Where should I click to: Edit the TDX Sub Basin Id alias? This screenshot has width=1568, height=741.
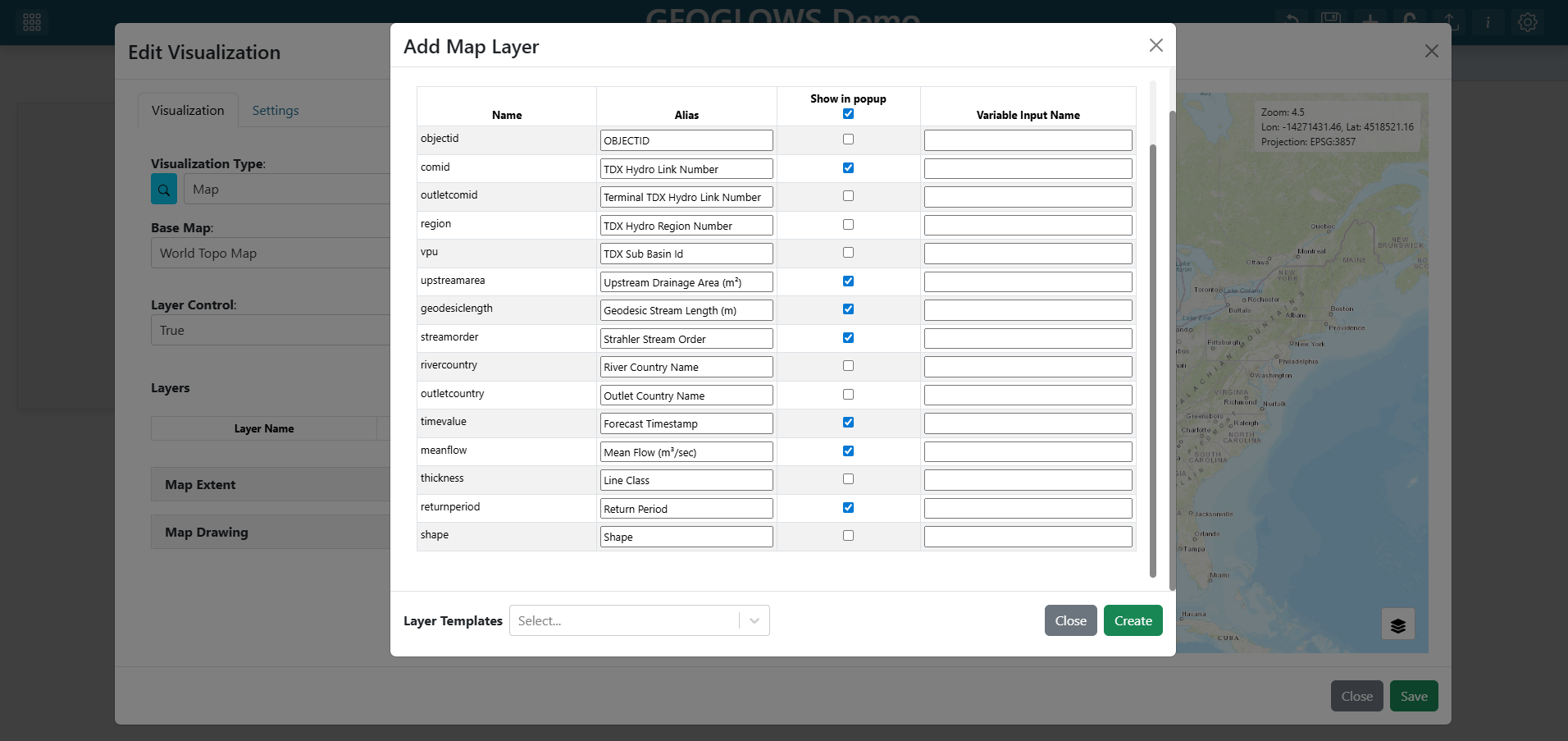[686, 254]
